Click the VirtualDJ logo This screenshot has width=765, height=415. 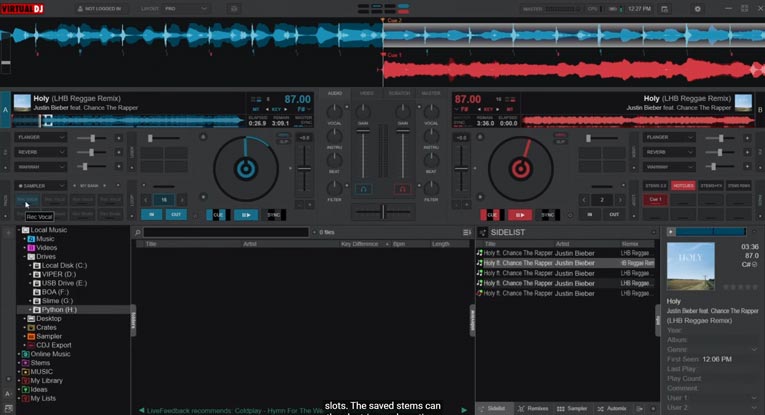(x=22, y=9)
